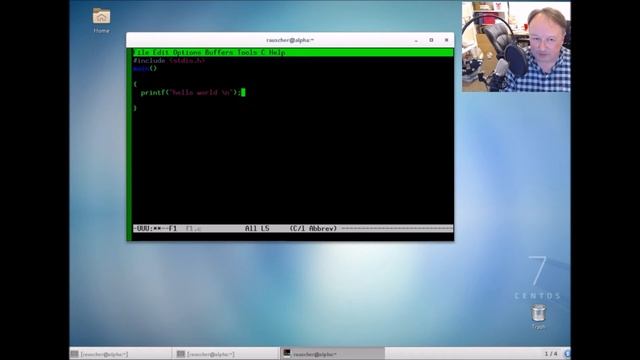Click the buffer name f1.c in the mode line
Image resolution: width=640 pixels, height=360 pixels.
point(193,229)
